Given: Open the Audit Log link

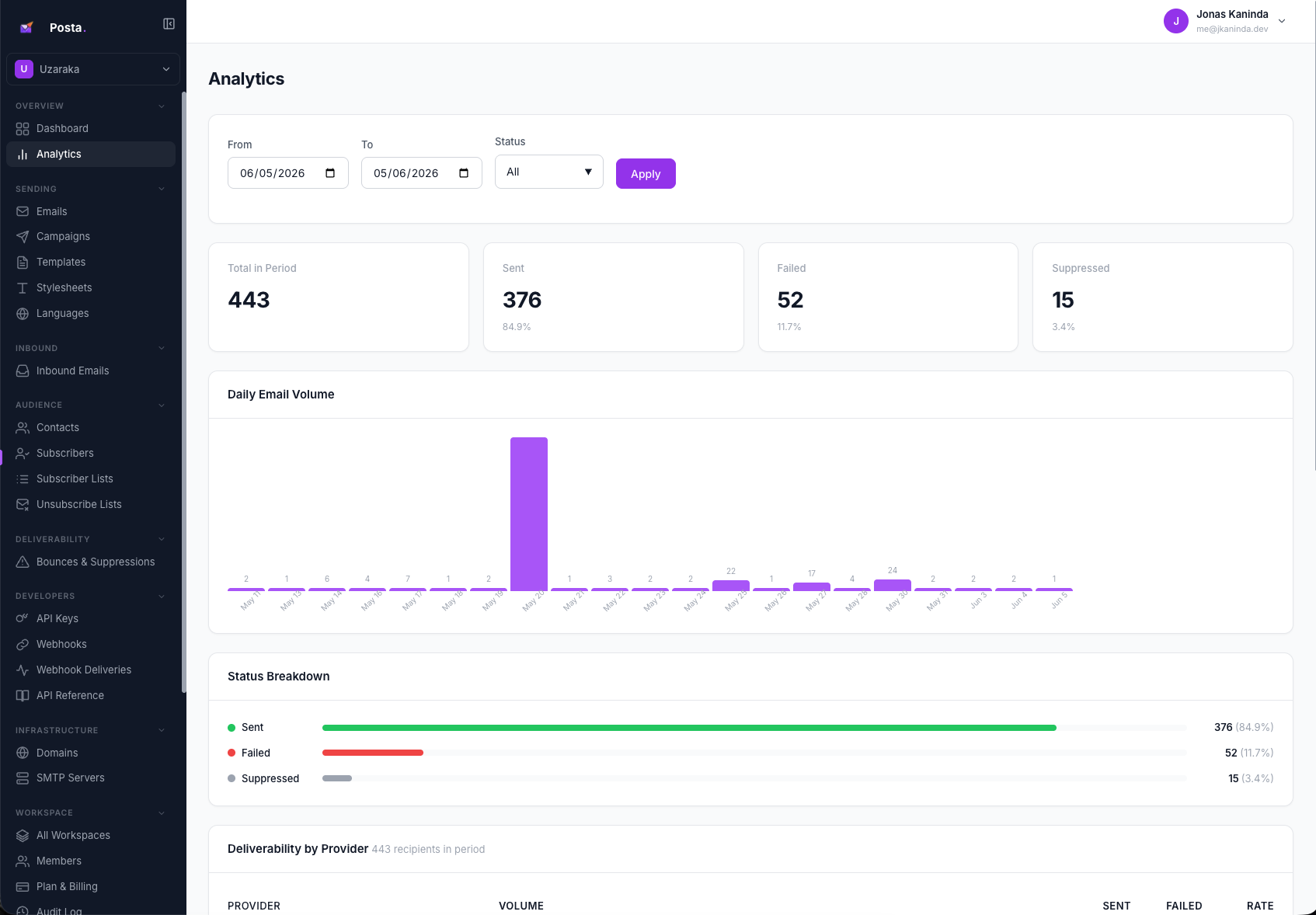Looking at the screenshot, I should (91, 910).
